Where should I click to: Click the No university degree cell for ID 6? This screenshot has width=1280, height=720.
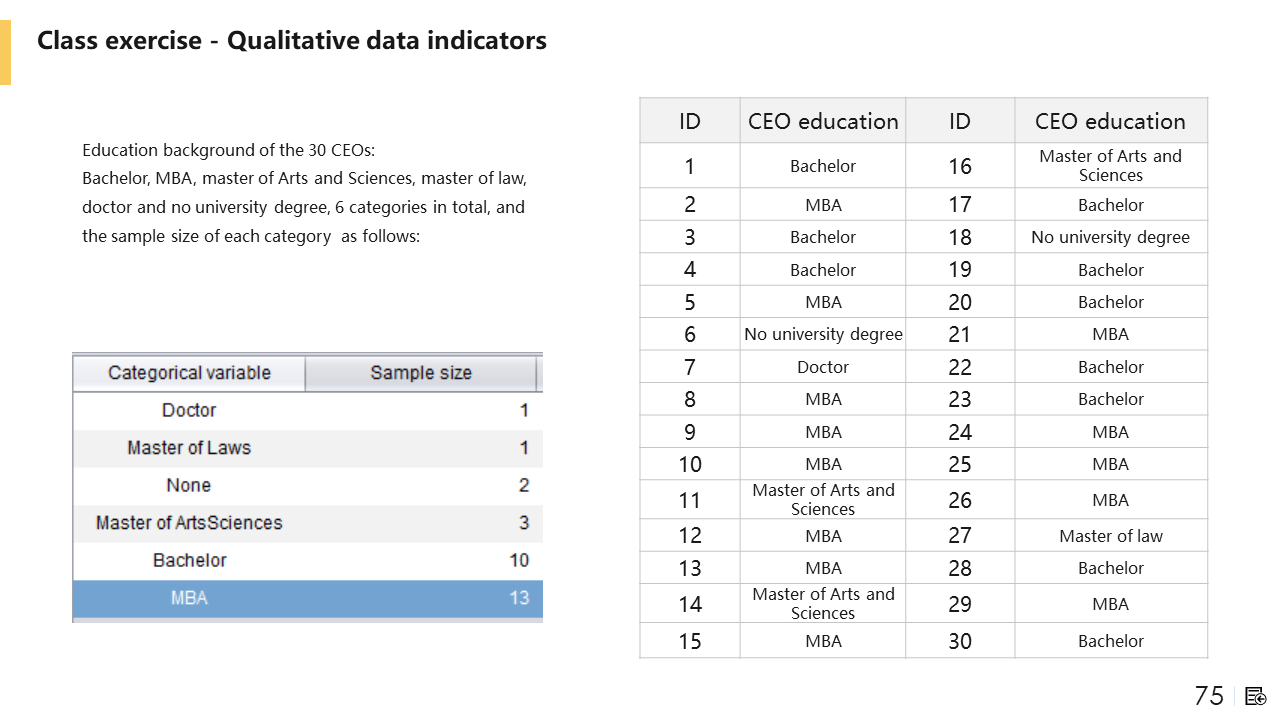pos(823,334)
